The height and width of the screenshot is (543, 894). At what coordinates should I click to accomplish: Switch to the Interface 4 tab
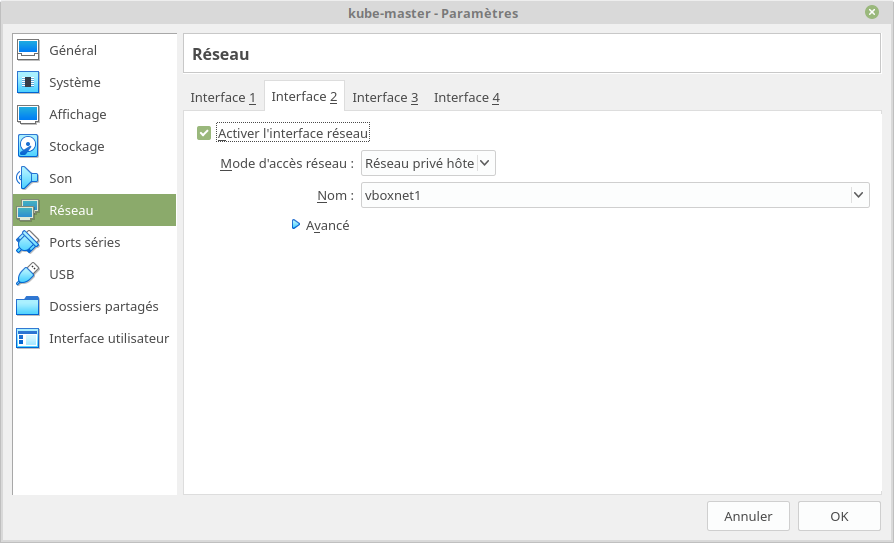coord(466,97)
